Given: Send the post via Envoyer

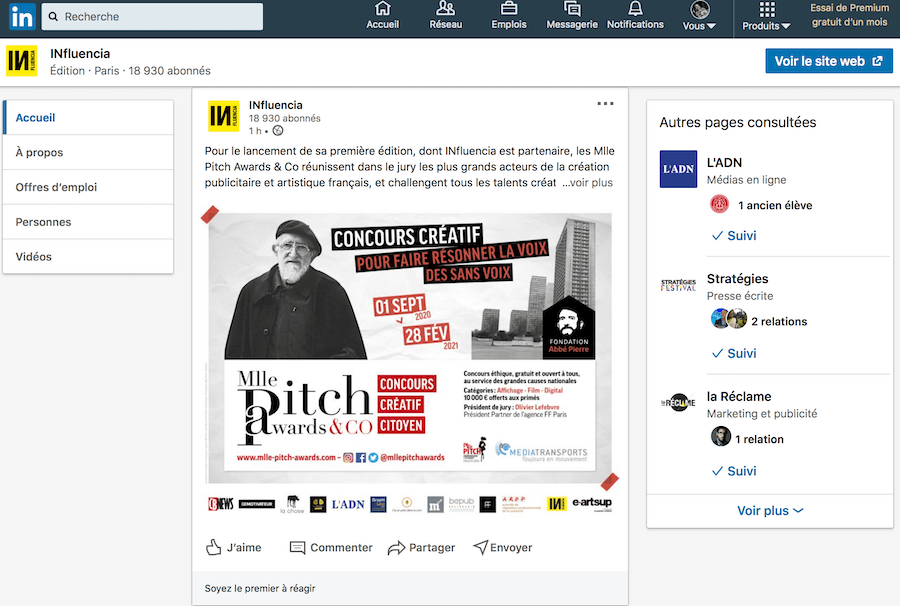Looking at the screenshot, I should point(503,547).
